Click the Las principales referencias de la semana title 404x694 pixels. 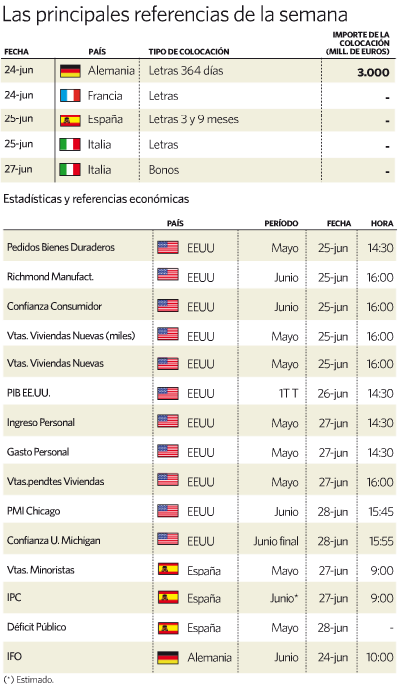(x=175, y=15)
